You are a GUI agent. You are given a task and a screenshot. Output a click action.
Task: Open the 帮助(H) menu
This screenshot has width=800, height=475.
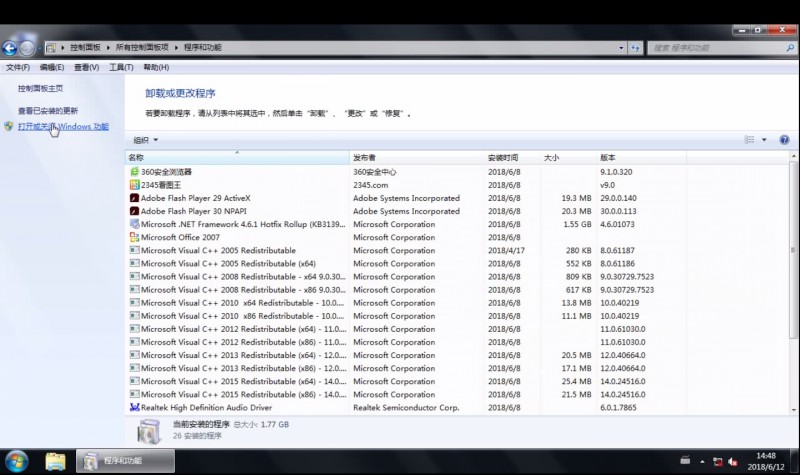click(x=156, y=67)
